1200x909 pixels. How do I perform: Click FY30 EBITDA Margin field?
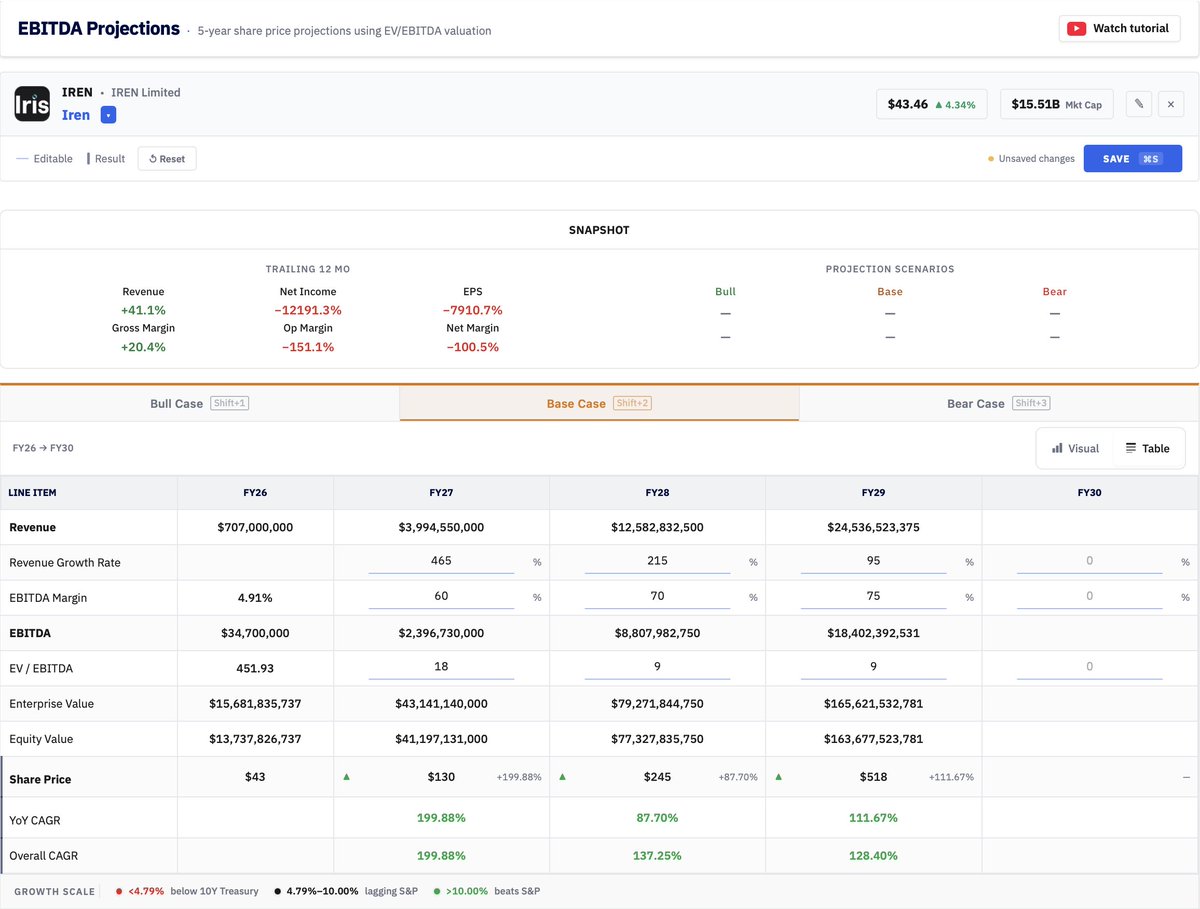1089,596
